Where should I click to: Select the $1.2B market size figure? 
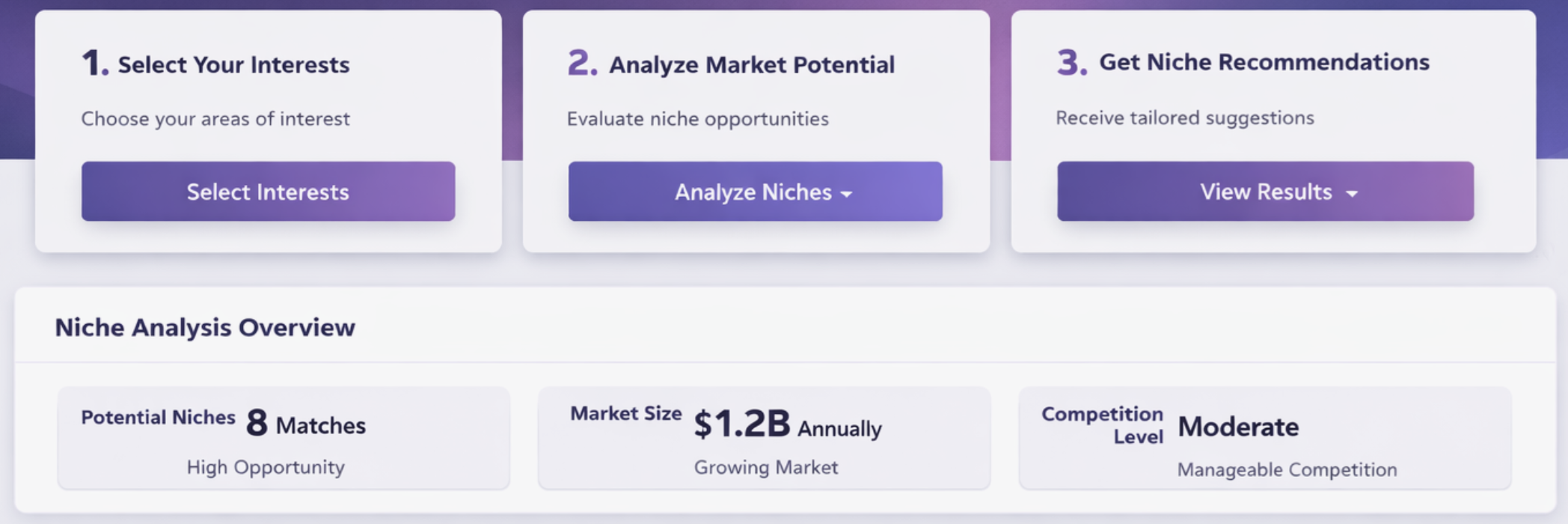(741, 424)
